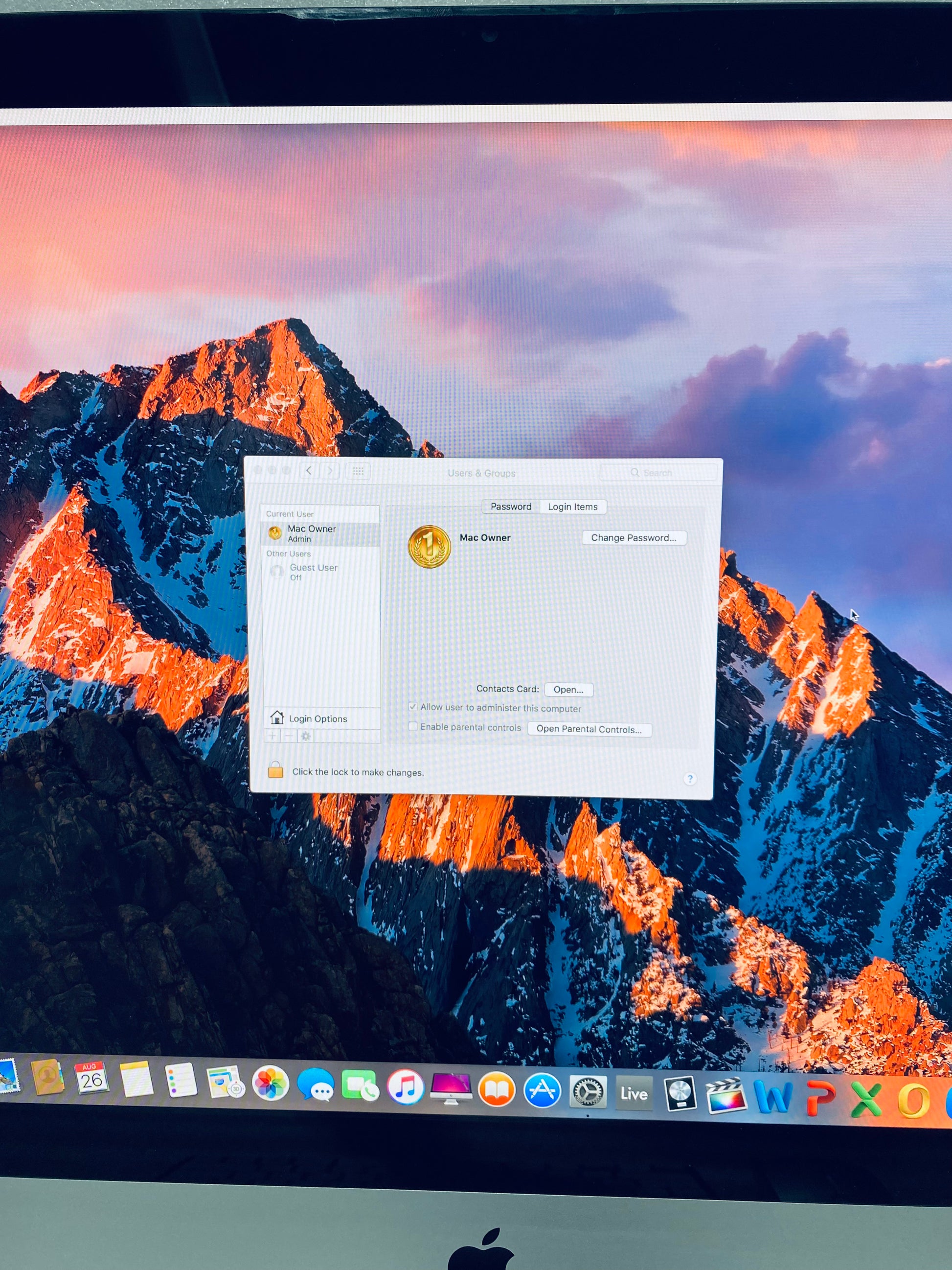Toggle Allow user to administer this computer
The height and width of the screenshot is (1270, 952).
pyautogui.click(x=412, y=707)
